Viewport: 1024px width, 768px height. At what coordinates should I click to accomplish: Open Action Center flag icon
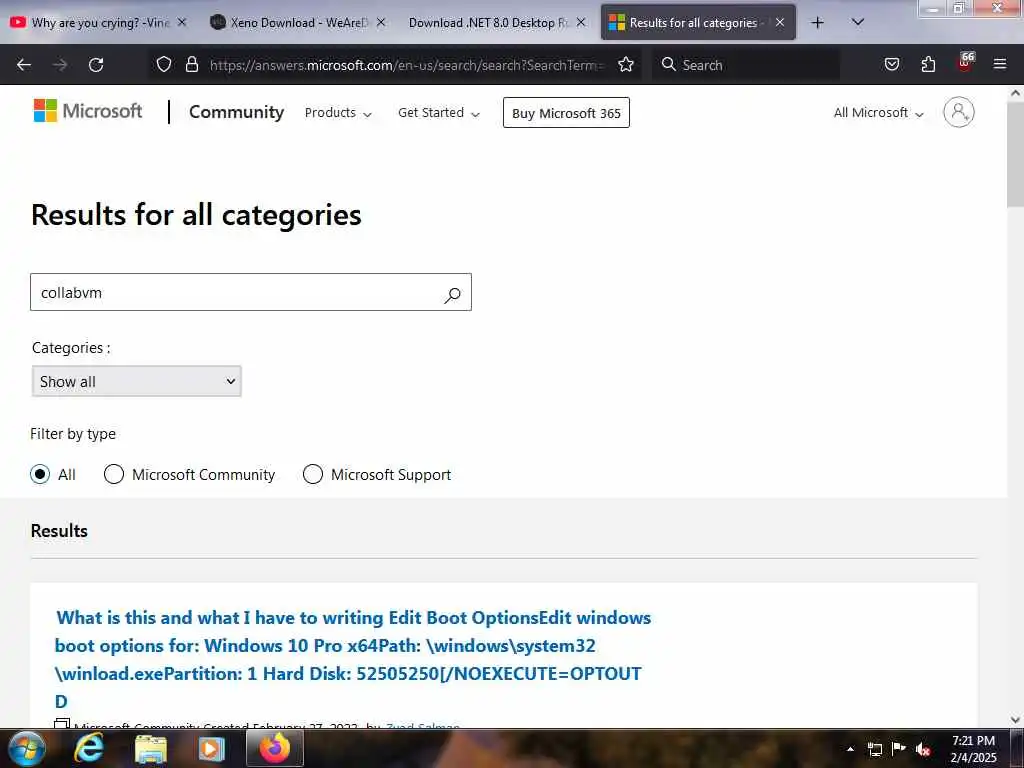tap(899, 749)
